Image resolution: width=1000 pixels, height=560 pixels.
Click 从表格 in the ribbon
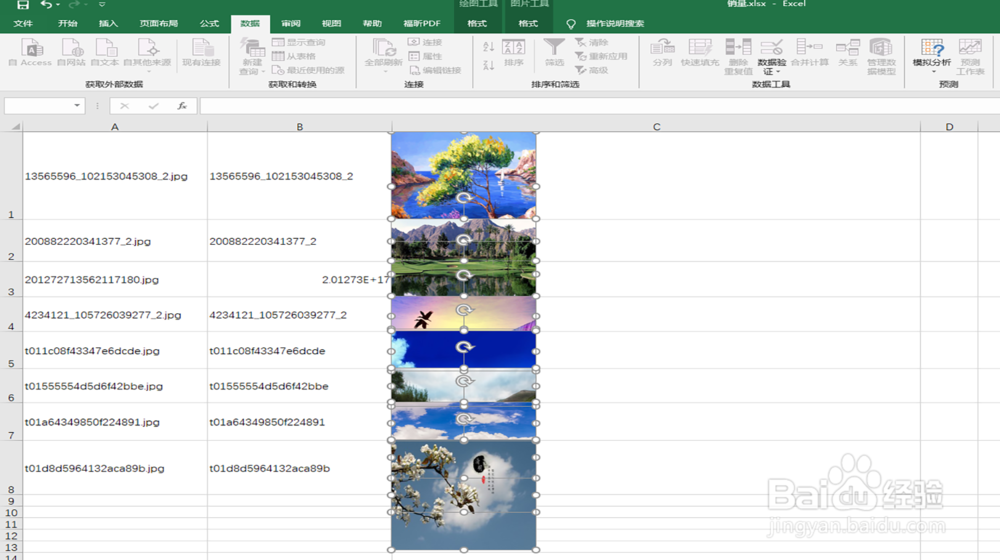click(x=293, y=56)
